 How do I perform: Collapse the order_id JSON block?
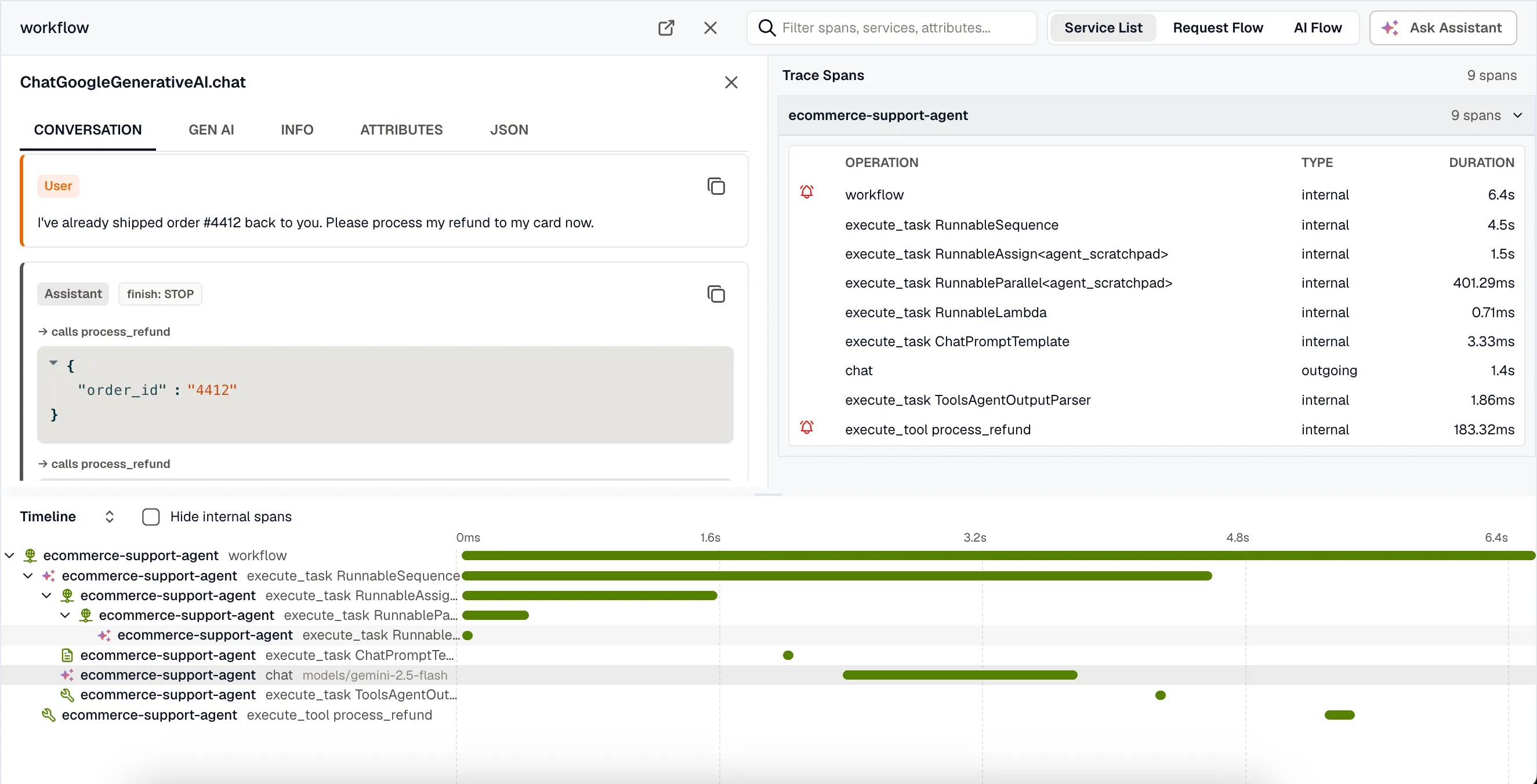point(53,363)
